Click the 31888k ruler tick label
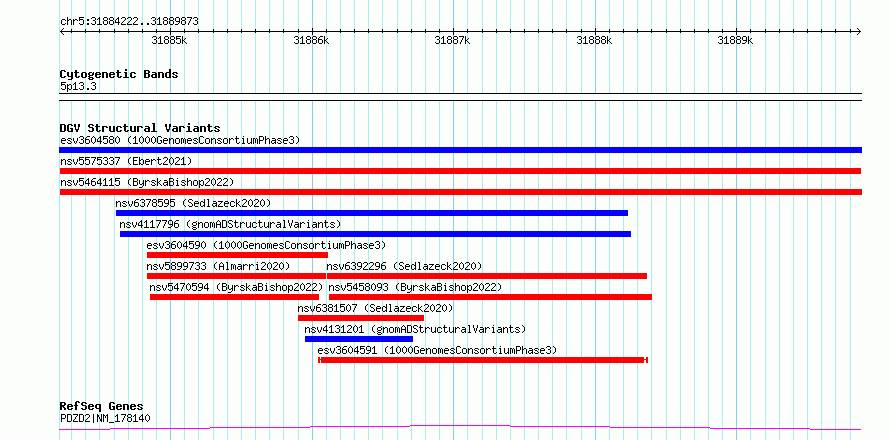 pyautogui.click(x=594, y=40)
